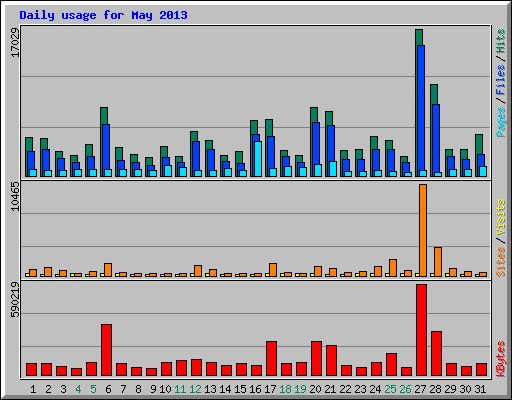Click the cyan pages bar for day 16
The width and height of the screenshot is (512, 400).
coord(258,159)
